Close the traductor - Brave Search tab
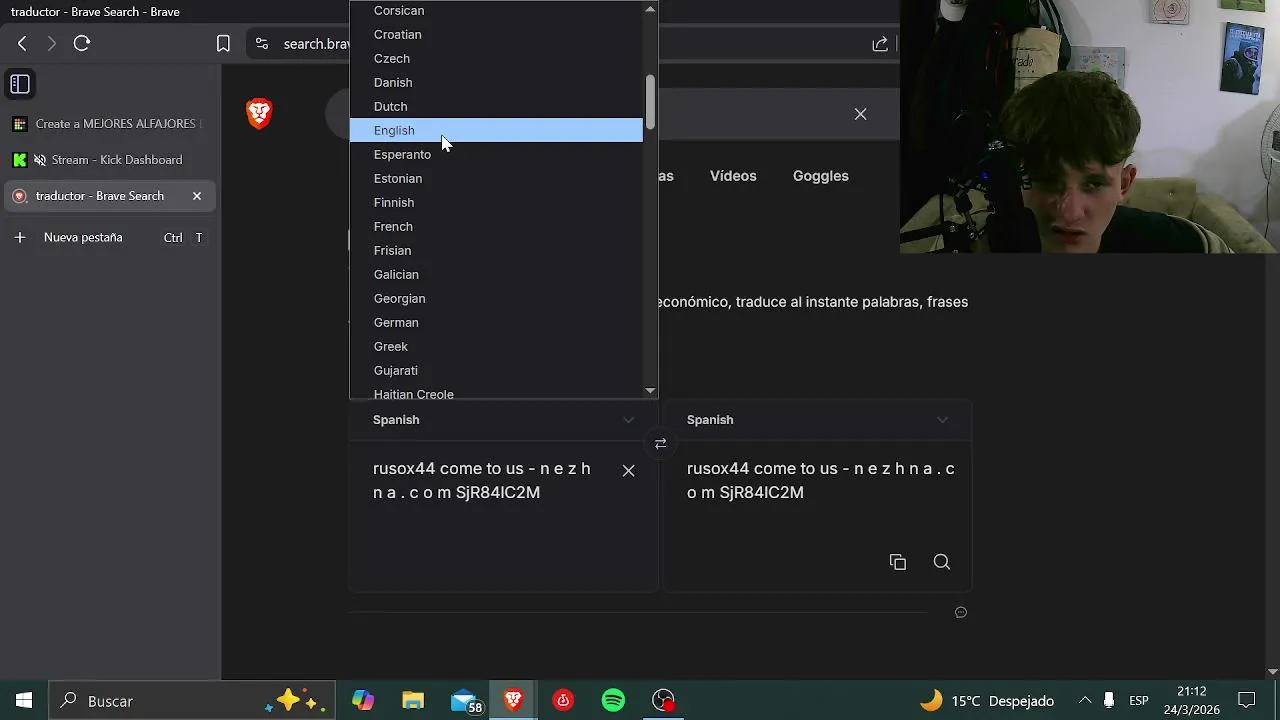 tap(197, 196)
